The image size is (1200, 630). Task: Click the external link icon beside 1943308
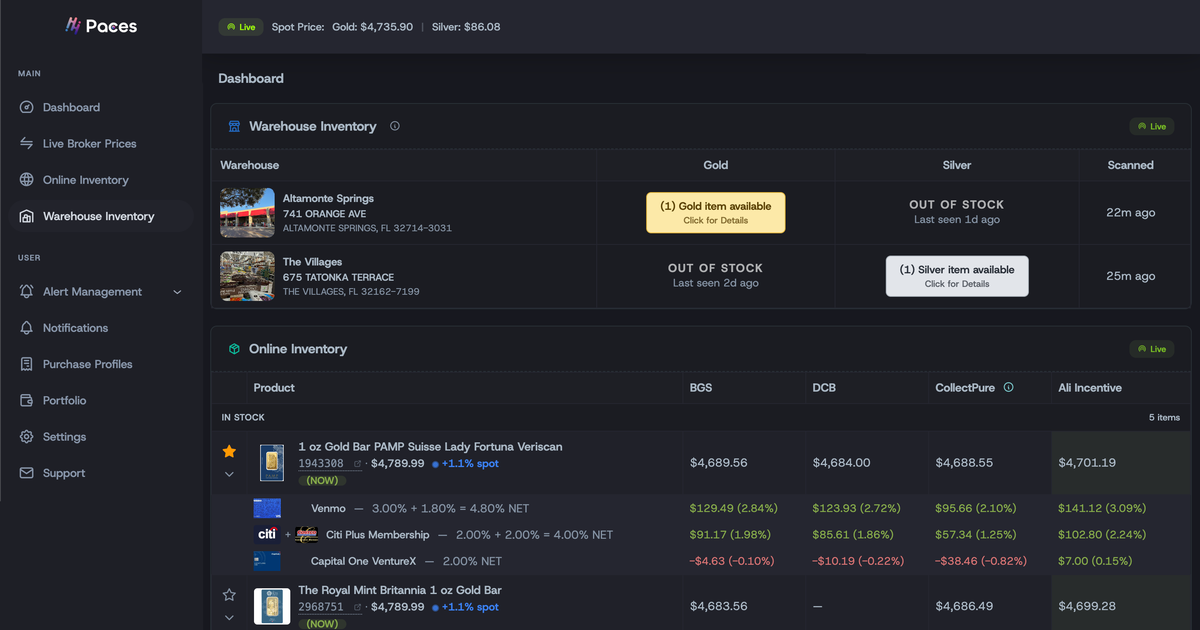357,464
